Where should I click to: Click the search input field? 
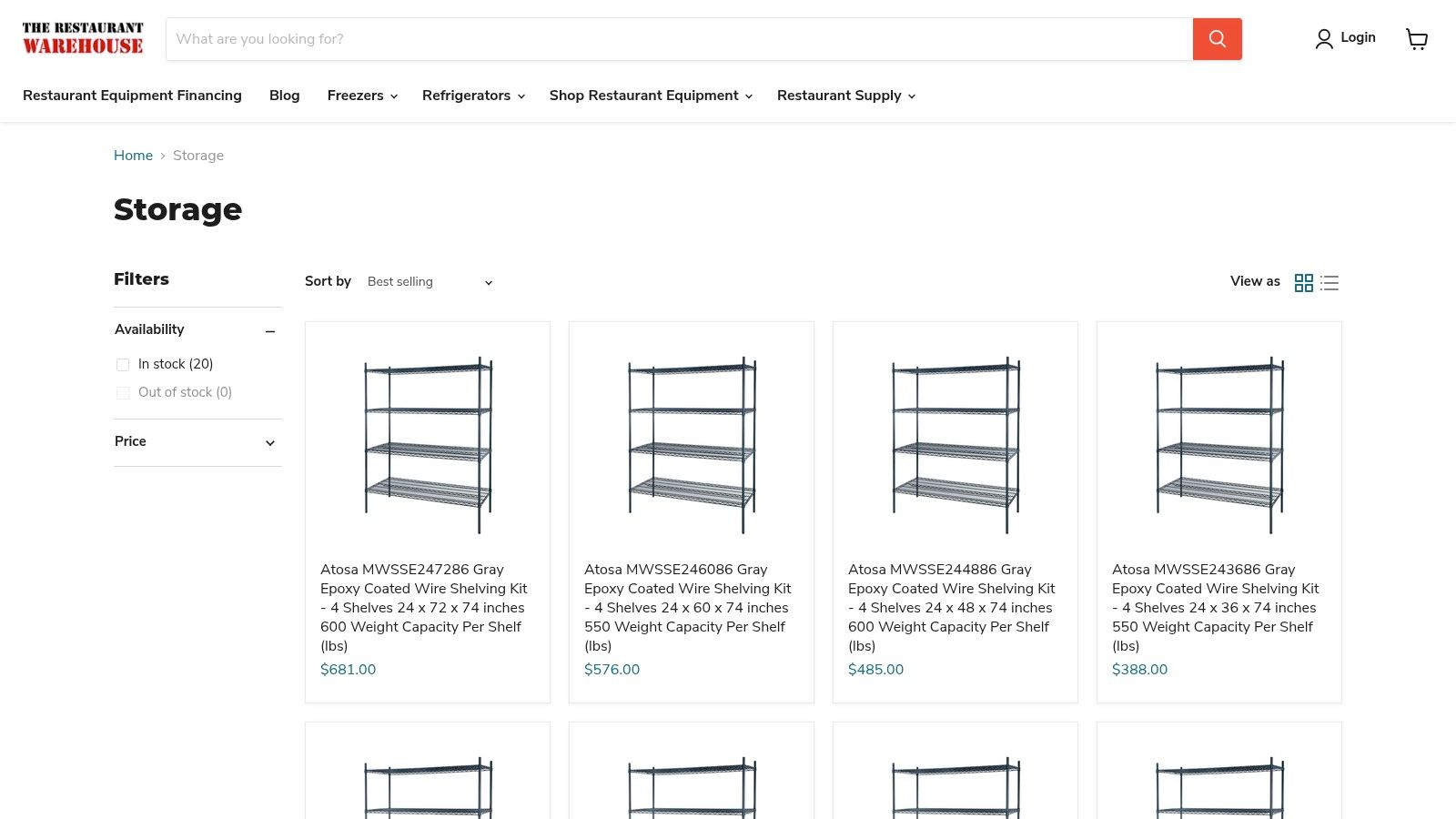680,39
